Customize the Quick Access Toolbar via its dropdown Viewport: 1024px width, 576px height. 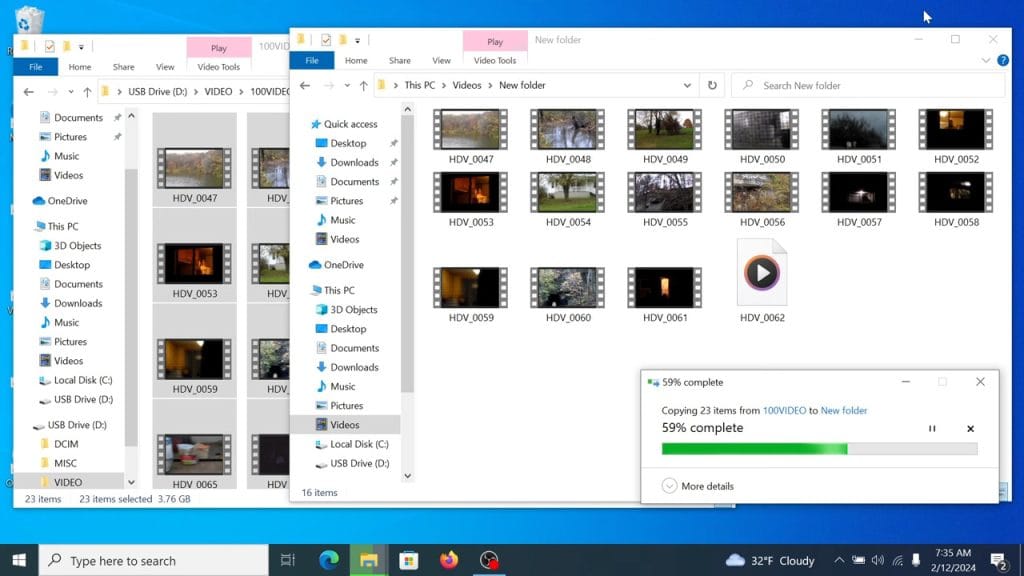pos(357,40)
